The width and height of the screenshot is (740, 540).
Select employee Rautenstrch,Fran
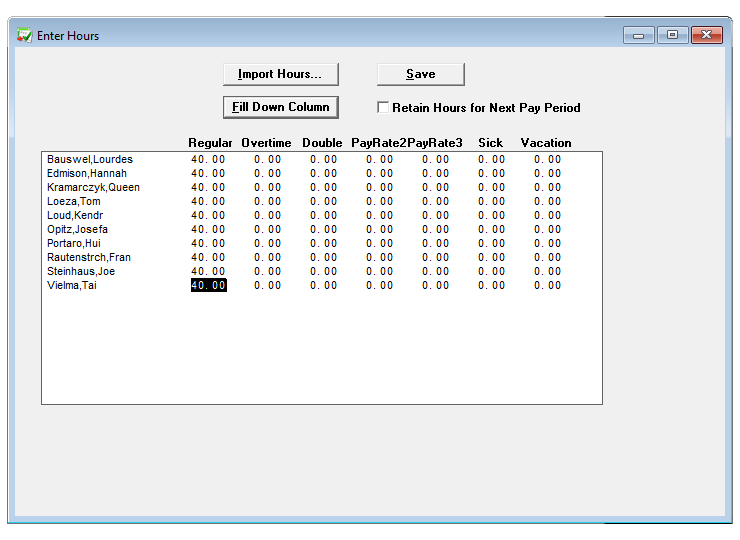(89, 257)
